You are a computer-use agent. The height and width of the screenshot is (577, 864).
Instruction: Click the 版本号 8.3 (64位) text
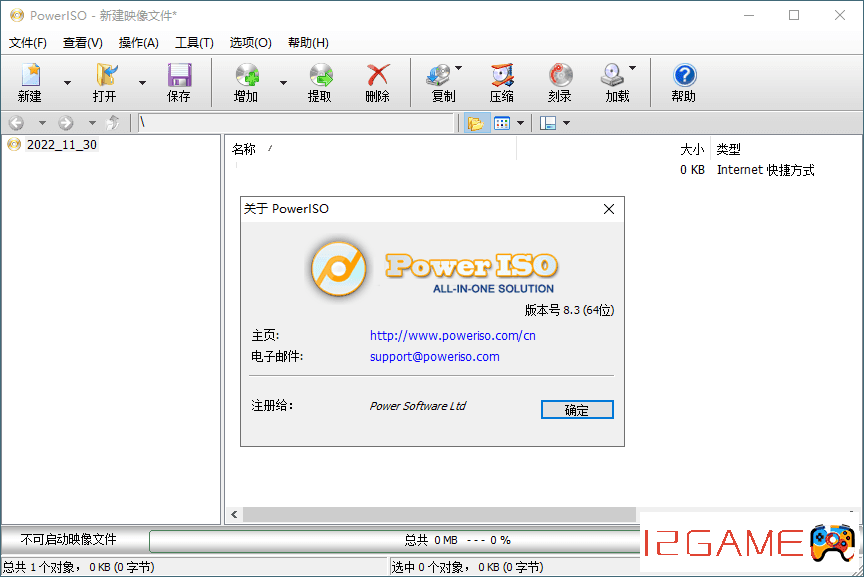point(569,310)
